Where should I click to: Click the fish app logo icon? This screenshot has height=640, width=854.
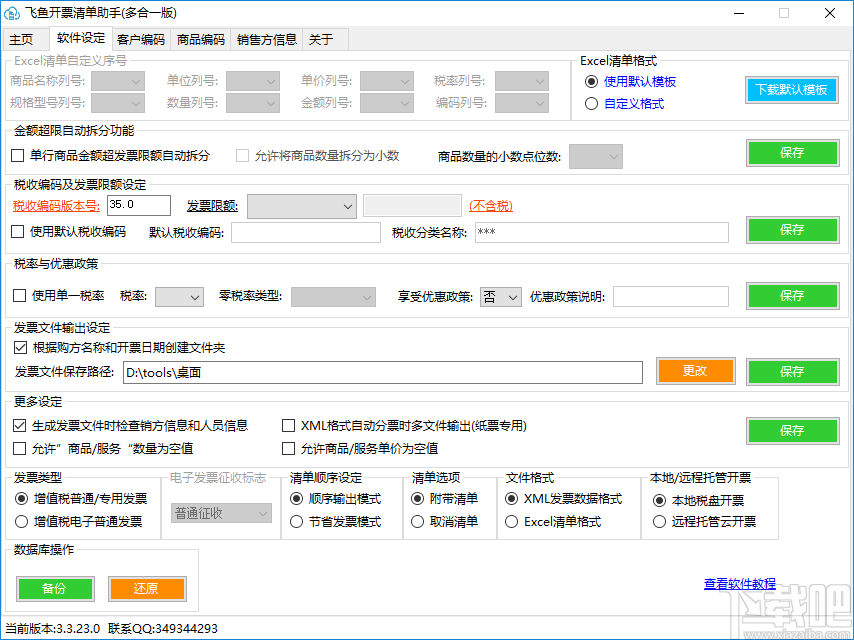click(16, 12)
